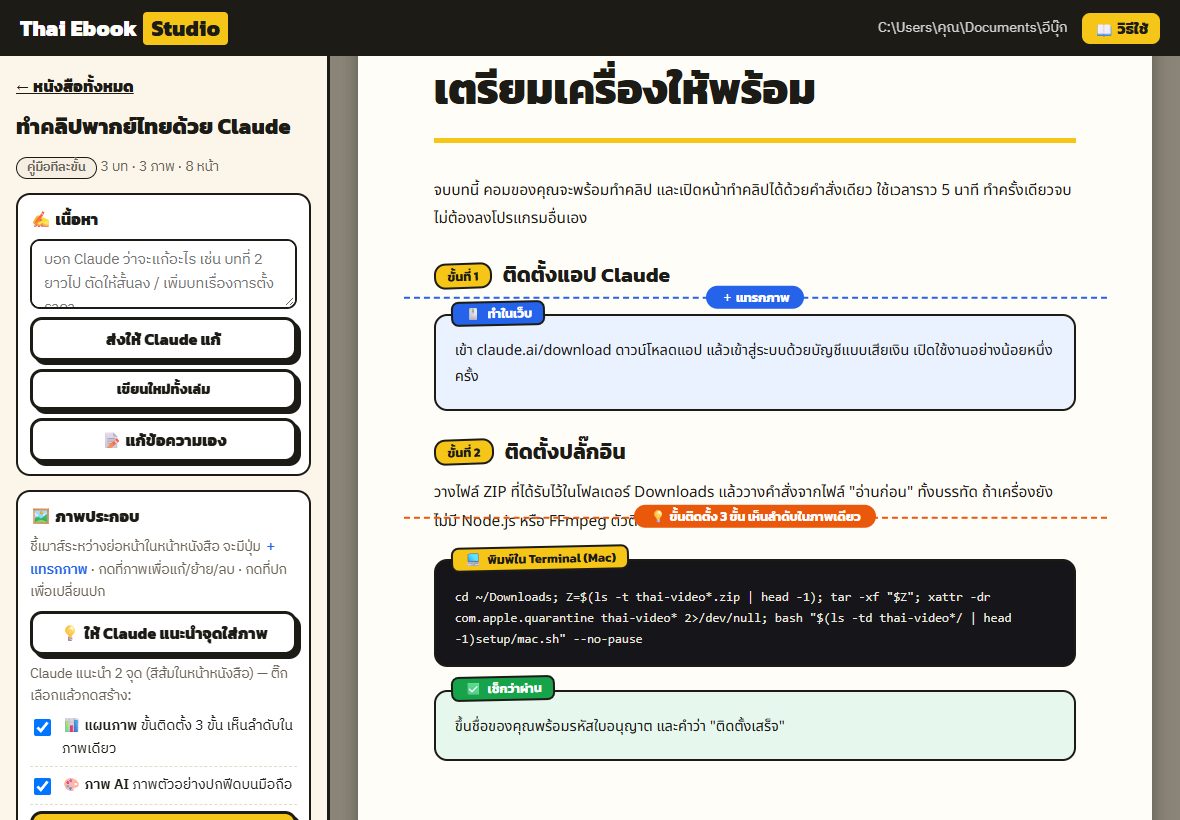Image resolution: width=1180 pixels, height=820 pixels.
Task: Click the terminal command code block
Action: coord(755,613)
